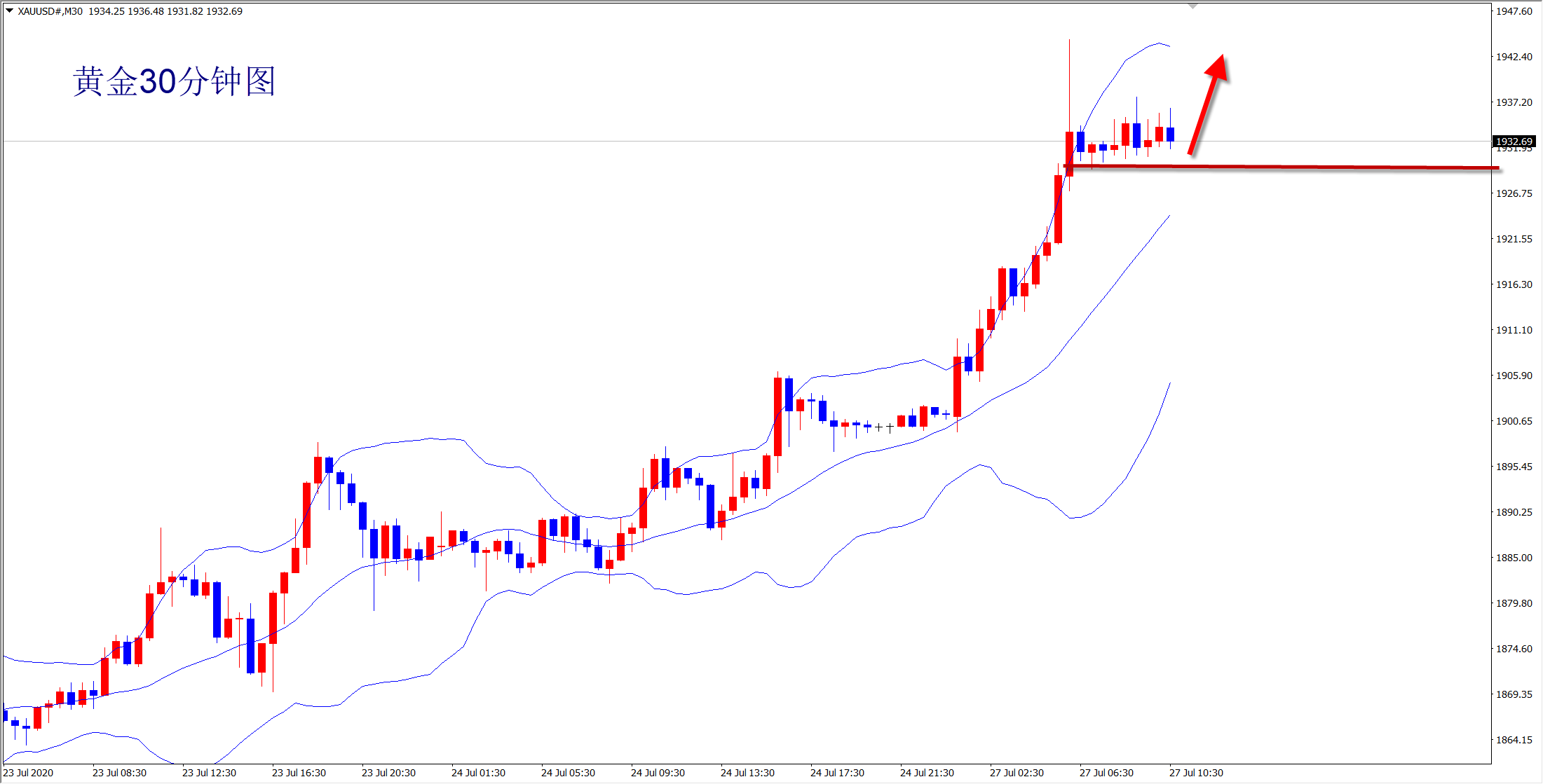Click the 27 Jul 06:30 time label
This screenshot has width=1543, height=784.
(x=1106, y=773)
